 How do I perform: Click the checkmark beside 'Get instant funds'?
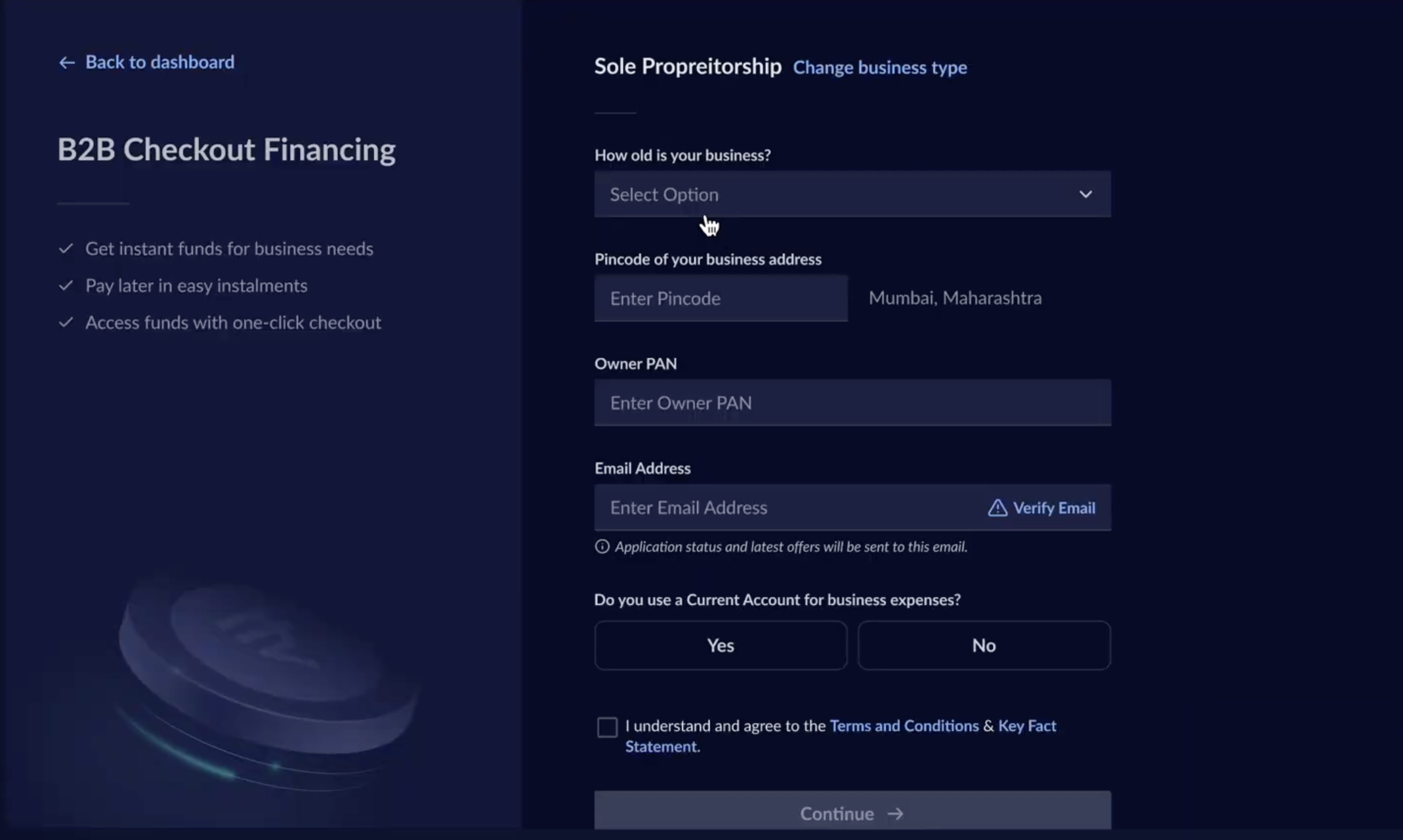point(66,249)
